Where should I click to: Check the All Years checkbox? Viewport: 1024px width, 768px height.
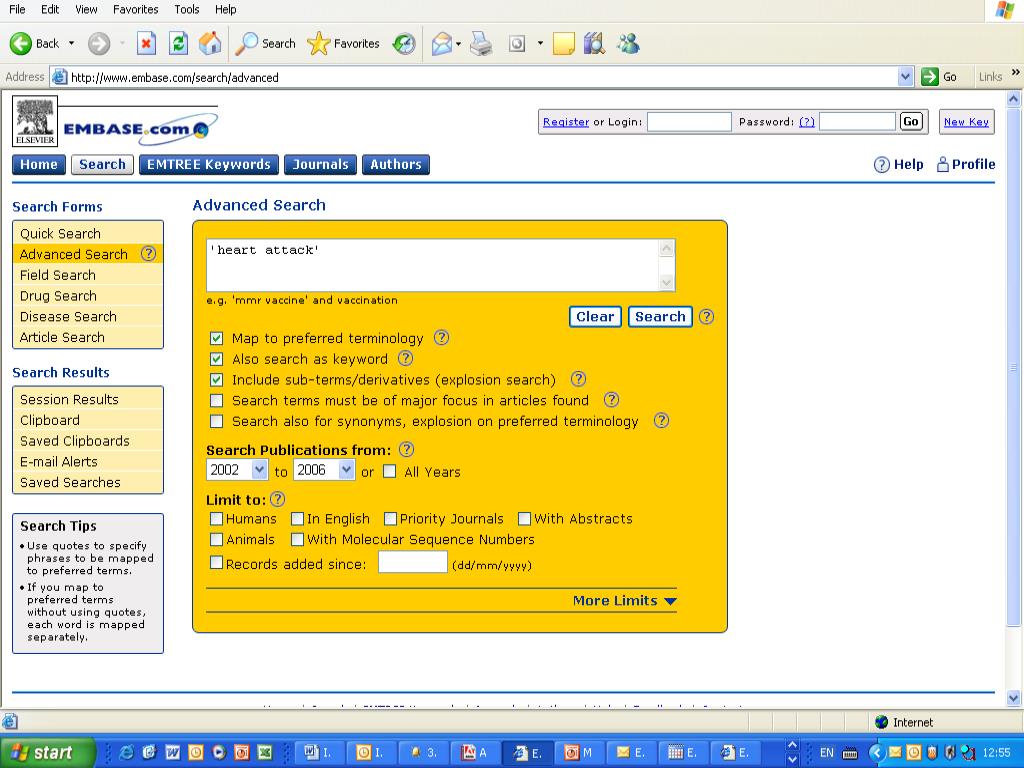coord(390,472)
